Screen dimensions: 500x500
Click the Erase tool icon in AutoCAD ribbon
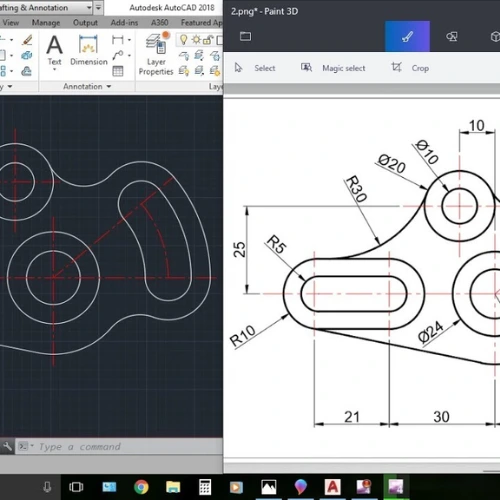coord(27,40)
